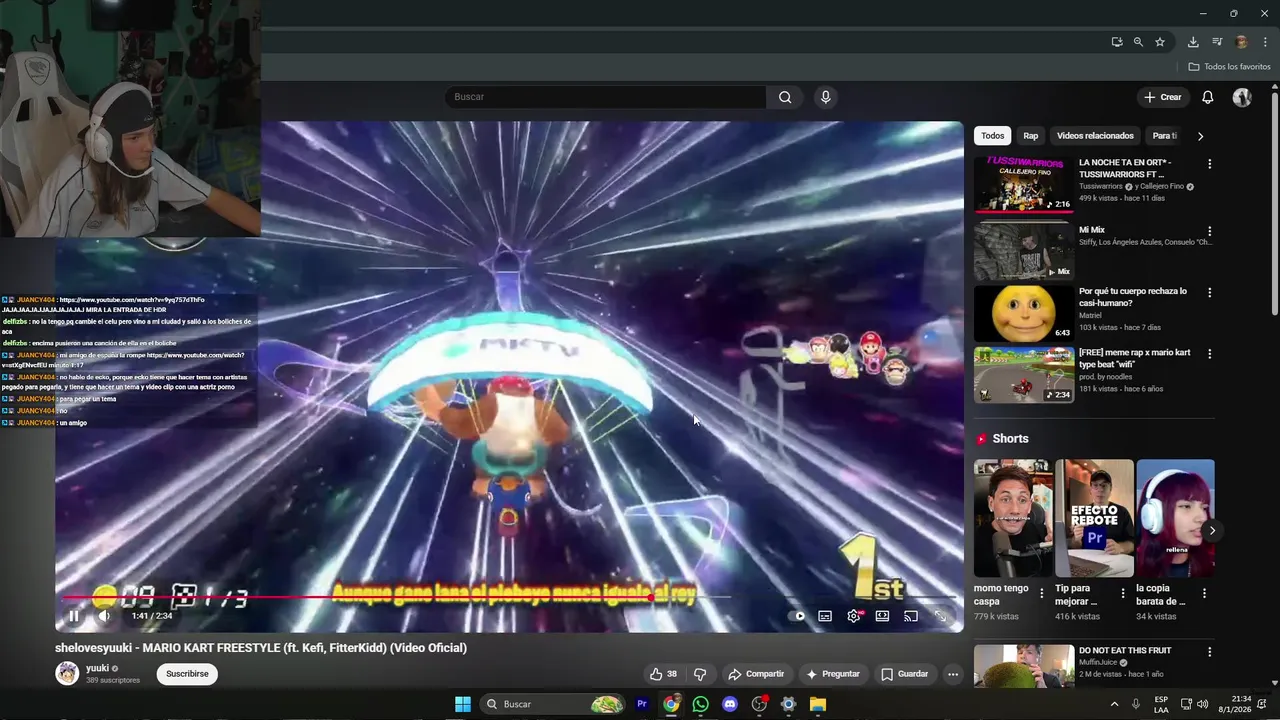Open the momo tengo caspa short
Screen dimensions: 1280x720
click(x=1013, y=518)
